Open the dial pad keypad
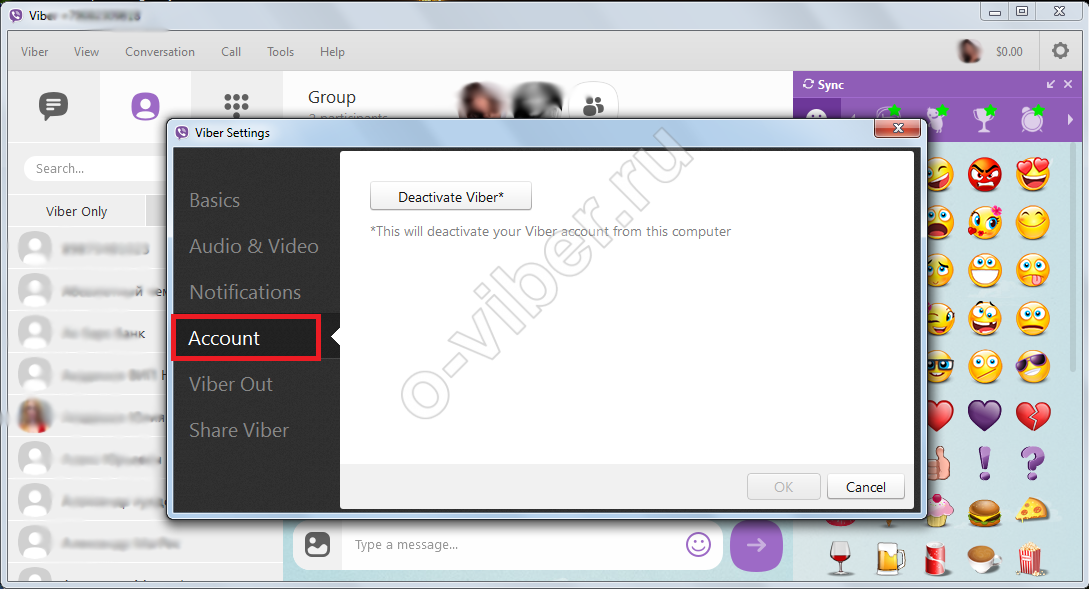This screenshot has height=589, width=1089. [x=236, y=104]
